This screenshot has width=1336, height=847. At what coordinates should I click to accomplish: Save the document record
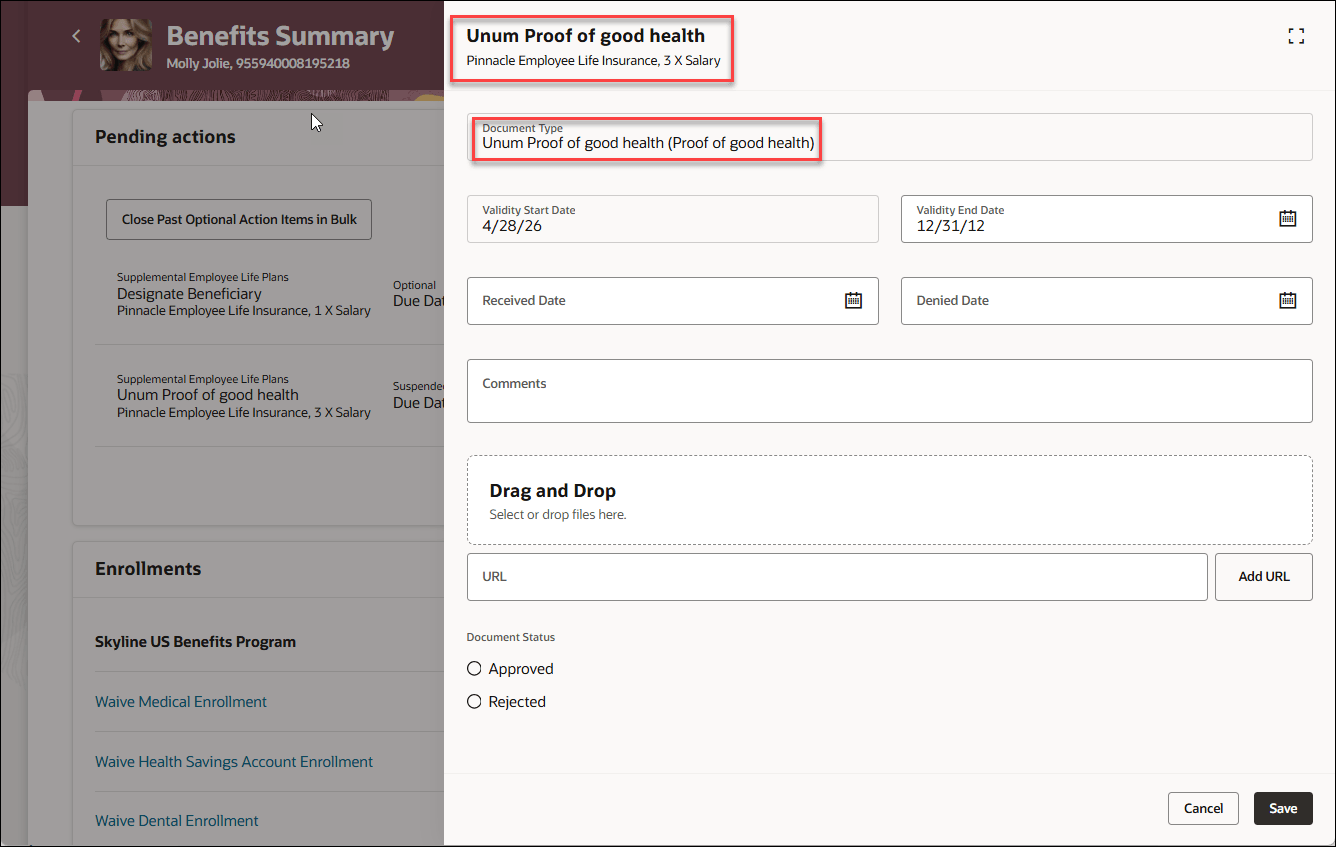point(1283,808)
